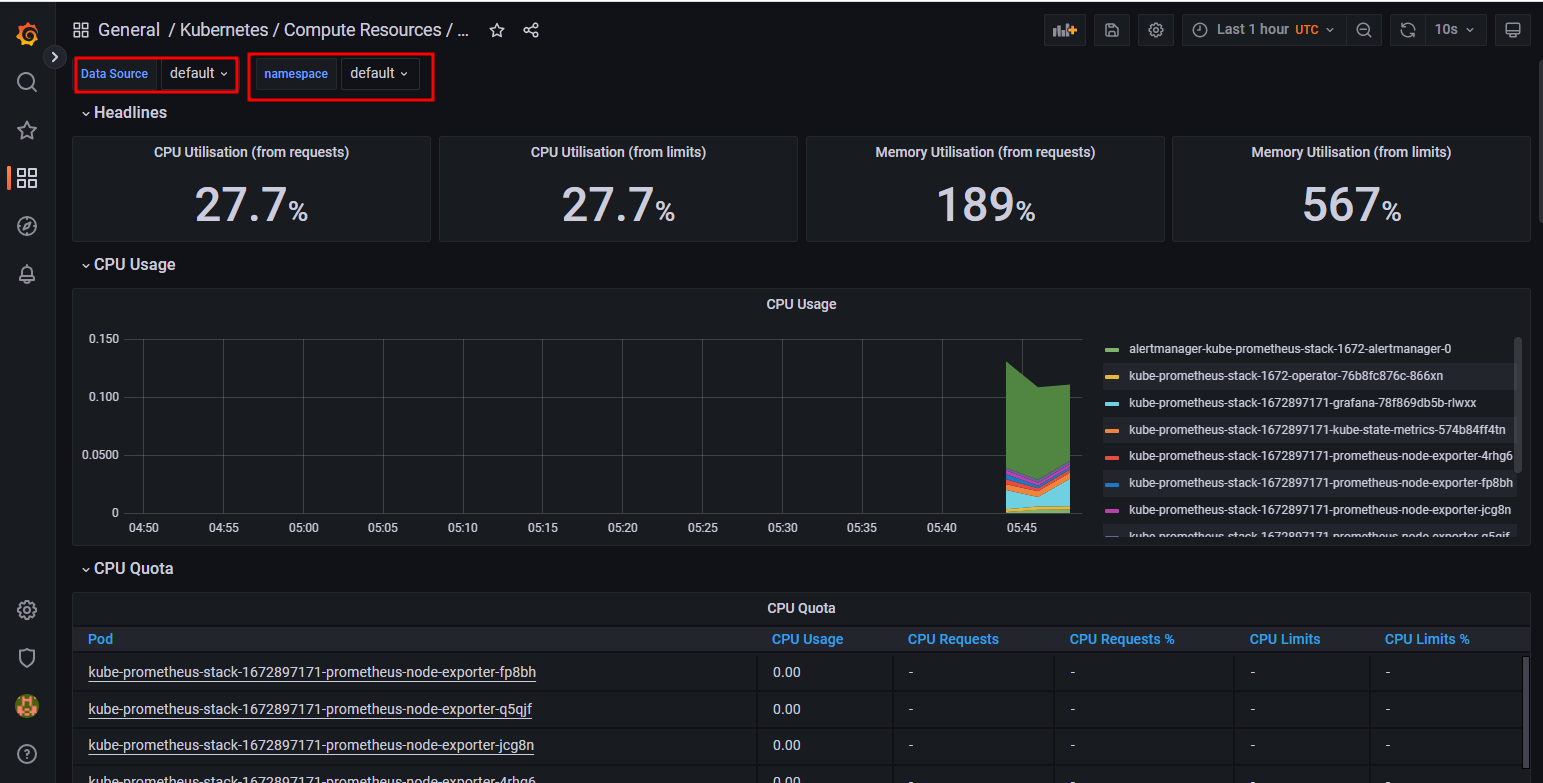
Task: Toggle node-exporter-jcg8n legend series
Action: tap(1320, 510)
